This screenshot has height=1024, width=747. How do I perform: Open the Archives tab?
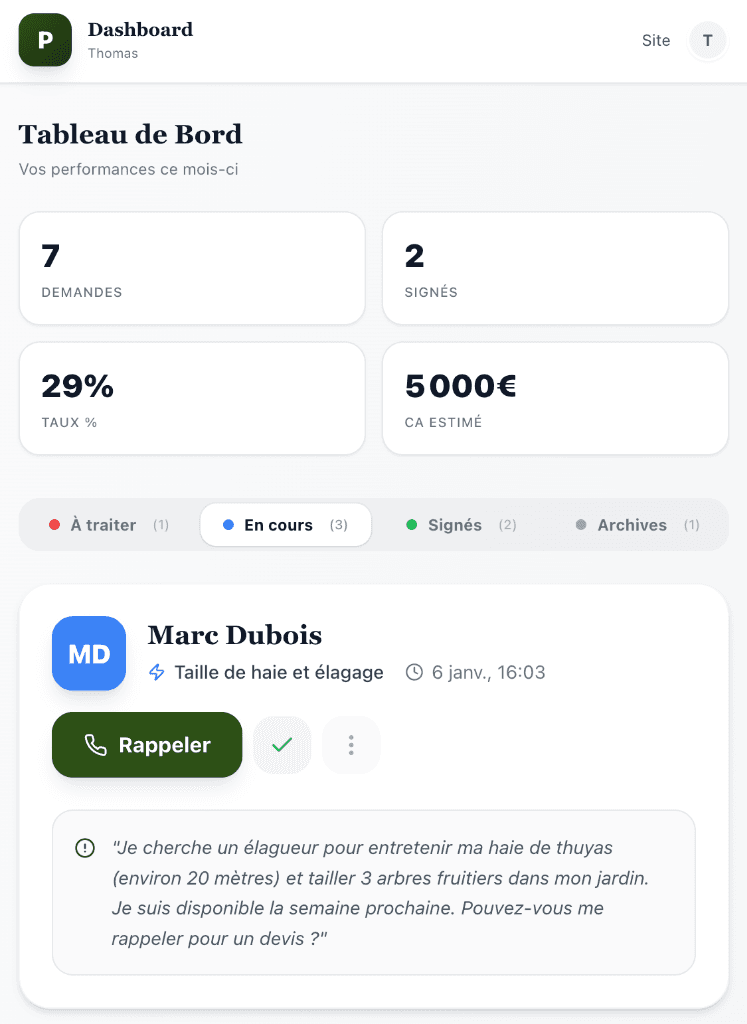pos(630,524)
